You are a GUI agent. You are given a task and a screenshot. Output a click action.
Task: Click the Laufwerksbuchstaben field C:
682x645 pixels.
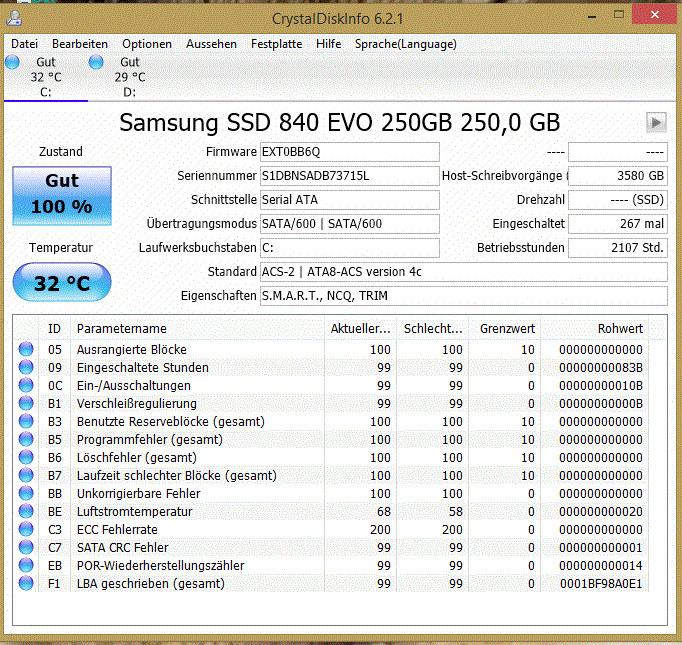click(x=350, y=247)
